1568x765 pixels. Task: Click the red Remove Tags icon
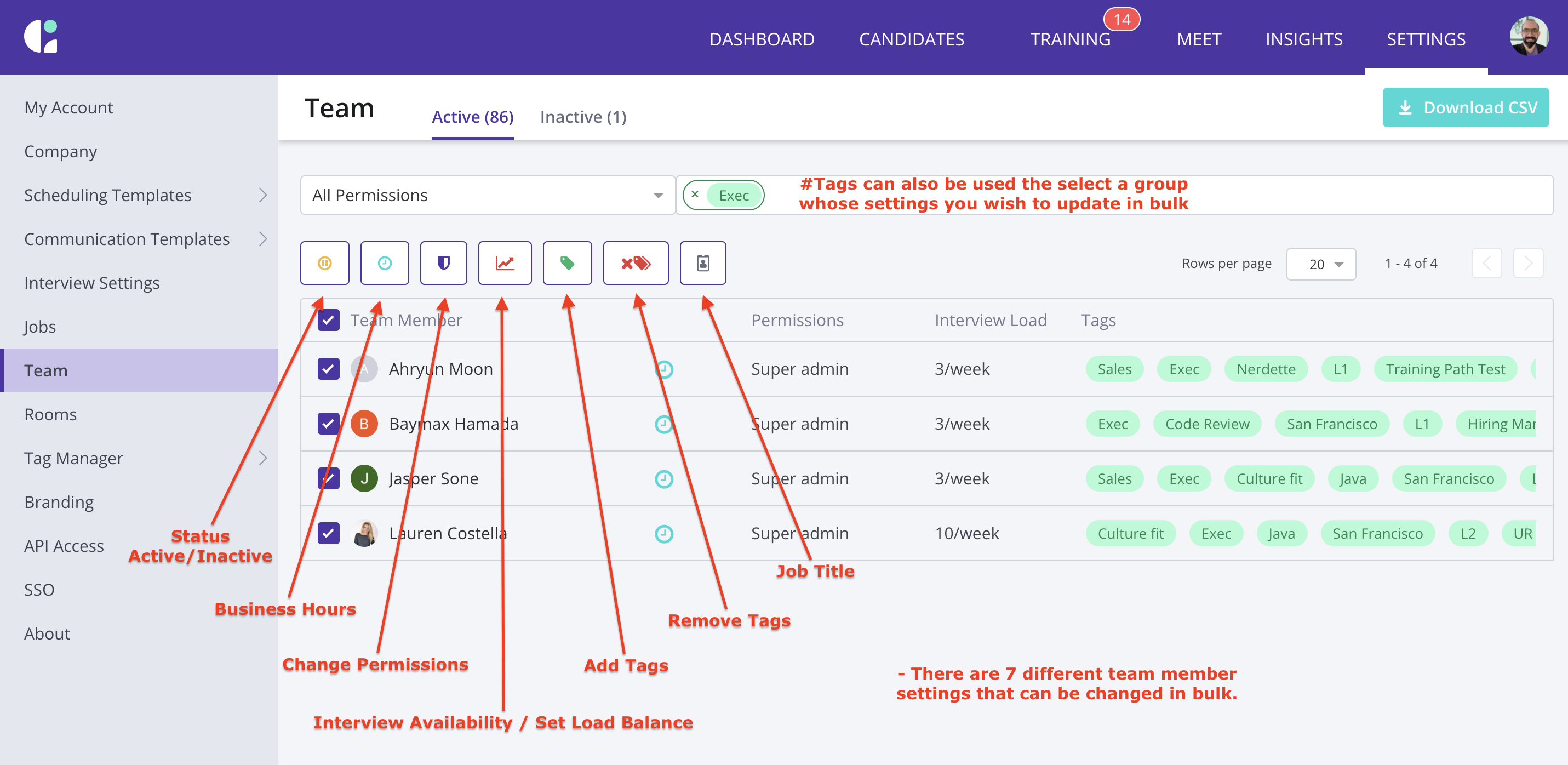tap(635, 263)
